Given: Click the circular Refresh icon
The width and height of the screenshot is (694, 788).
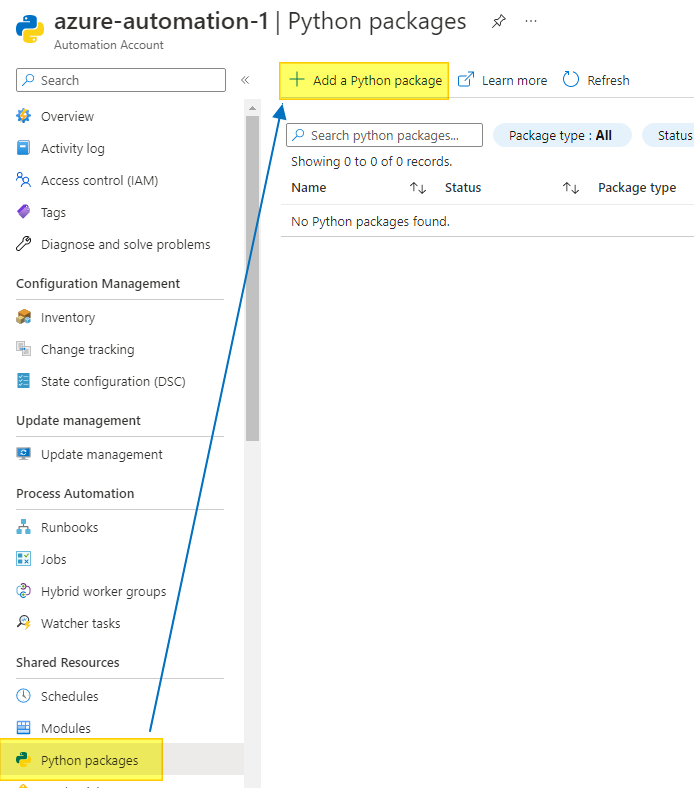Looking at the screenshot, I should pyautogui.click(x=571, y=79).
